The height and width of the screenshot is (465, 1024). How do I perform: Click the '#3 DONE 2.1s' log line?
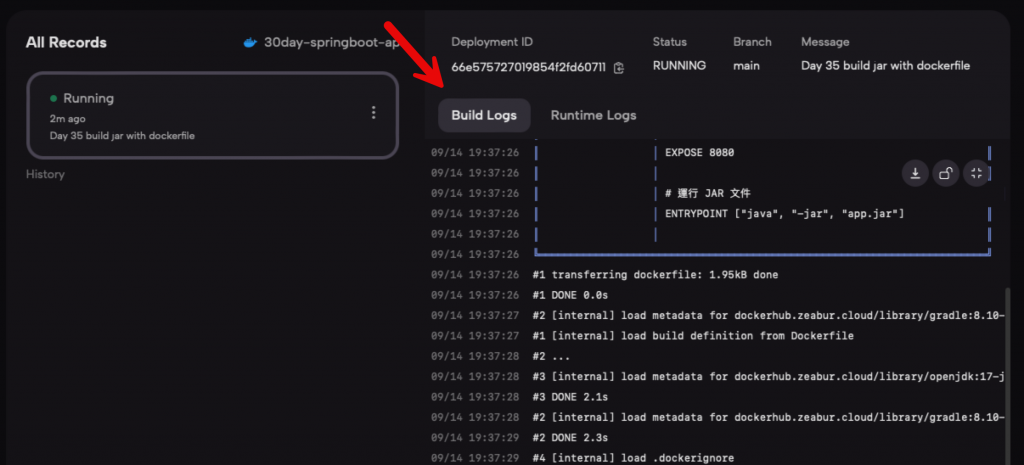[572, 397]
